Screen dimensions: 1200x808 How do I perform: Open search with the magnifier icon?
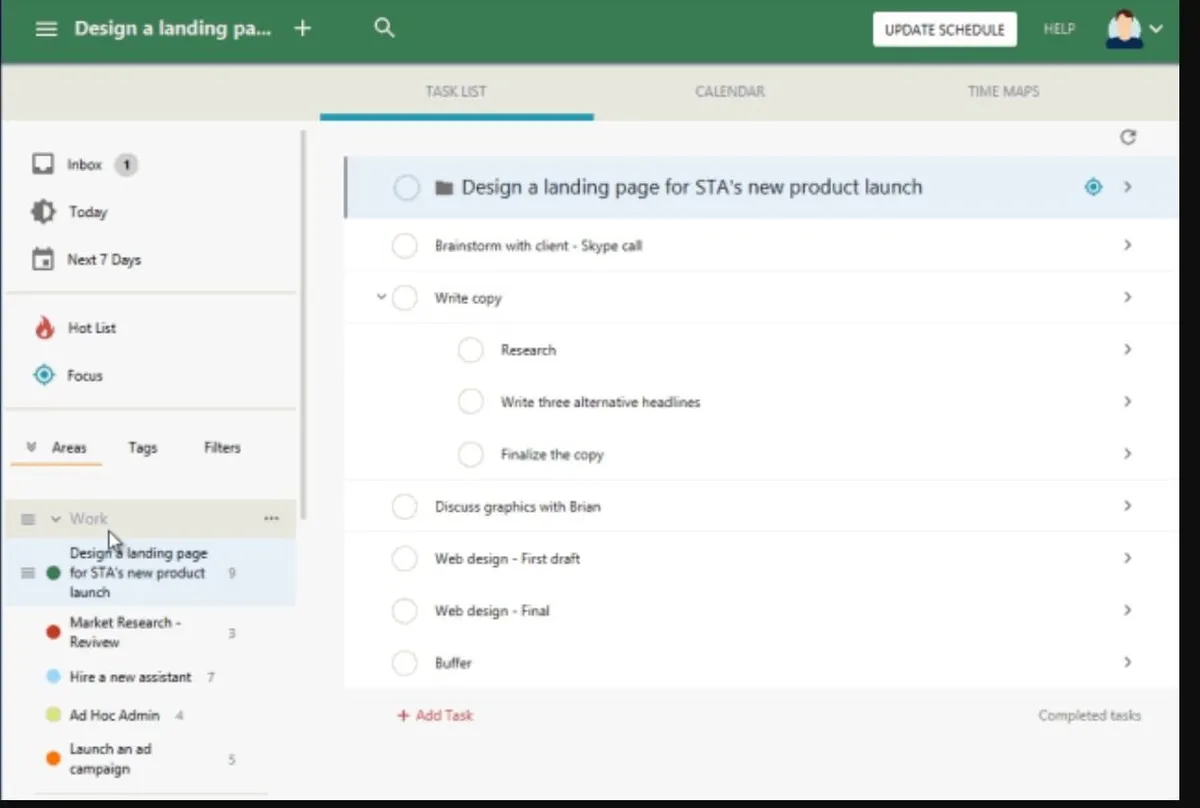pos(384,28)
